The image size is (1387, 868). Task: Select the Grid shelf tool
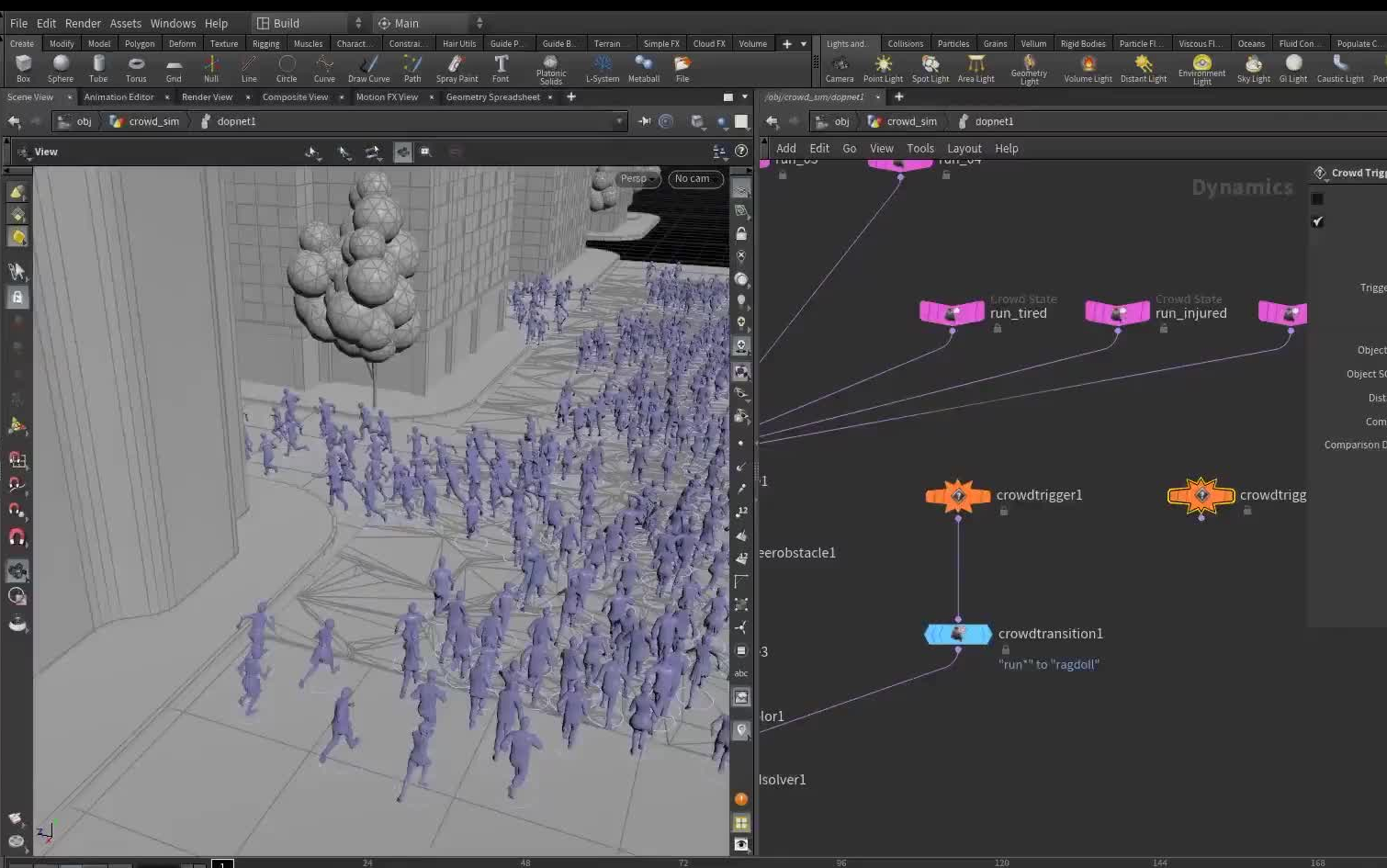click(x=174, y=68)
